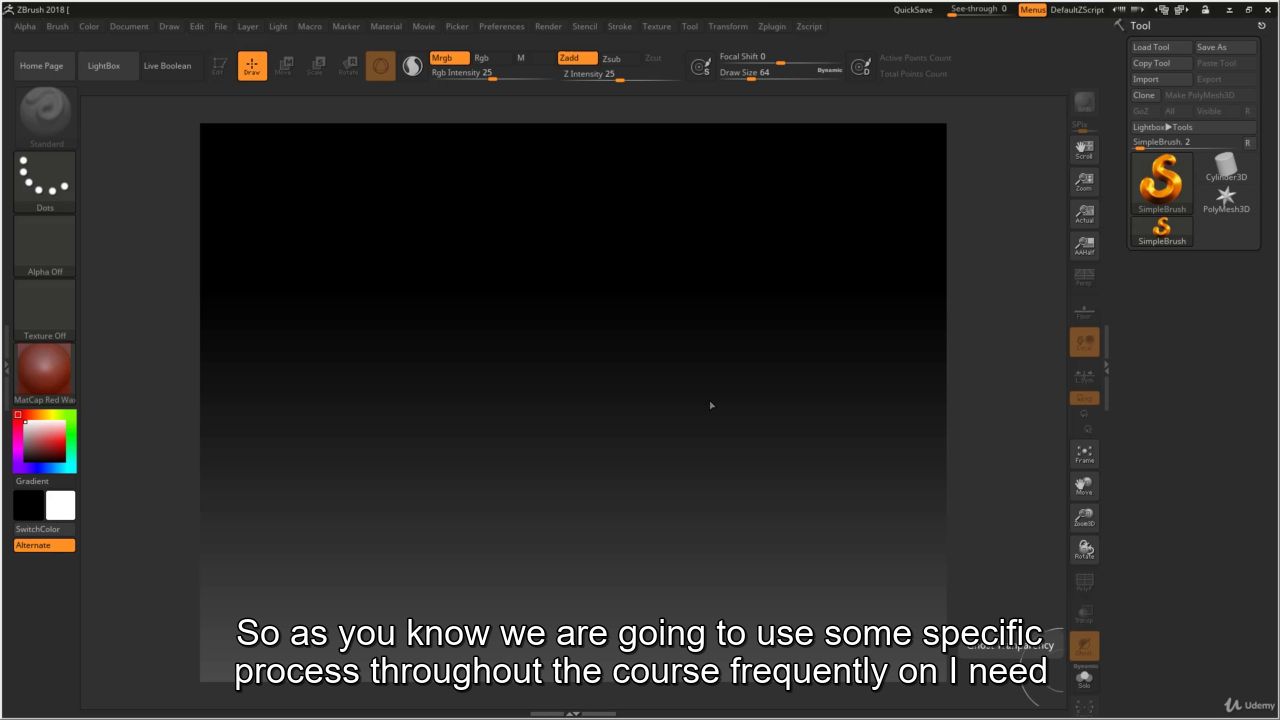This screenshot has height=720, width=1280.
Task: Click the brush D shortcut icon near Dynamic
Action: (x=860, y=67)
